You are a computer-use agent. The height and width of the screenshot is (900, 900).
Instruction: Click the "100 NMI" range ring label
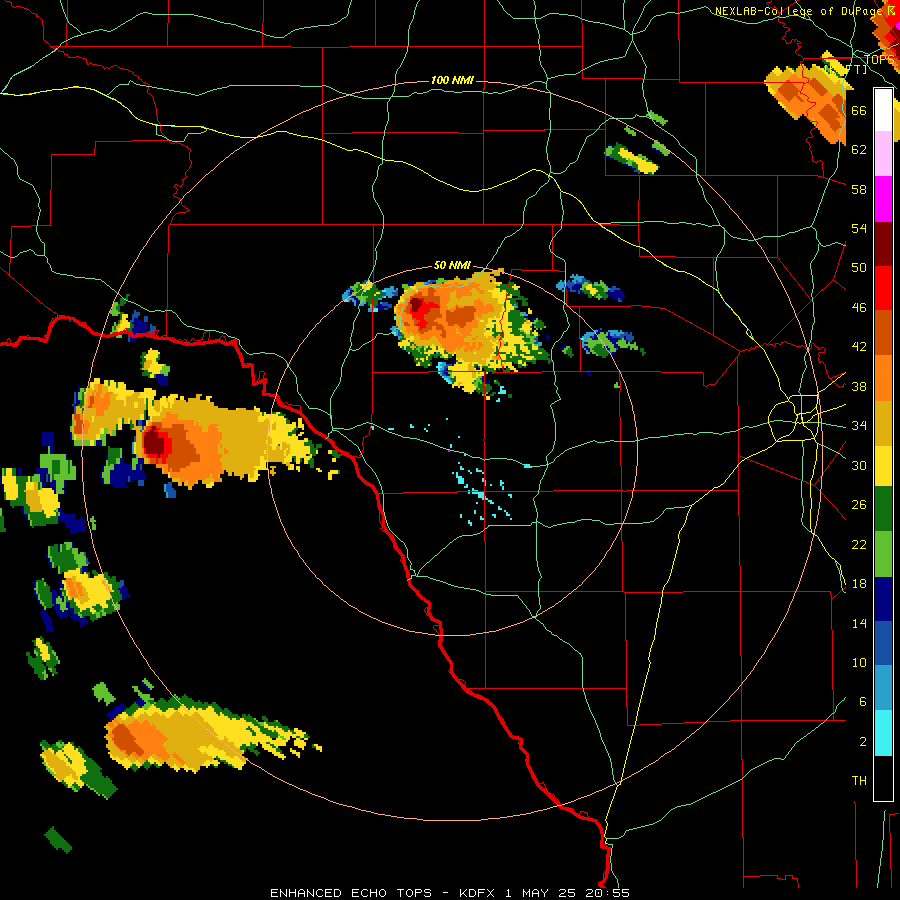pyautogui.click(x=452, y=80)
